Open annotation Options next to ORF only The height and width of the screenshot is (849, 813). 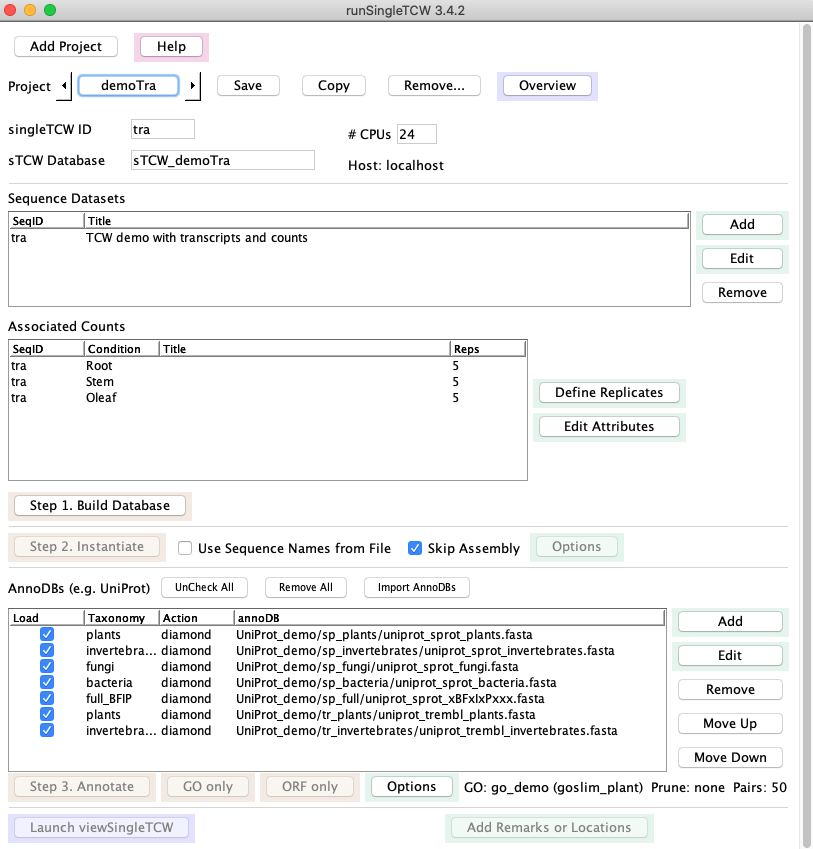click(411, 787)
